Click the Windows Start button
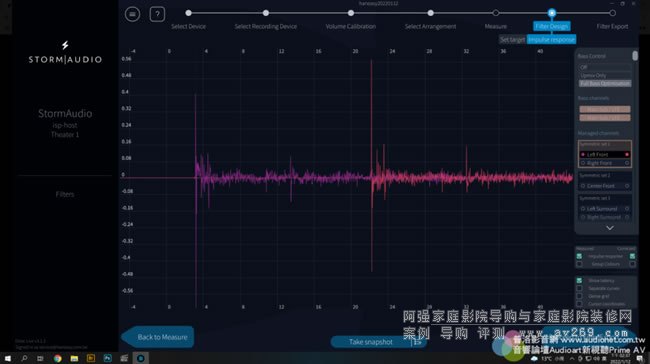The width and height of the screenshot is (650, 364). click(7, 359)
